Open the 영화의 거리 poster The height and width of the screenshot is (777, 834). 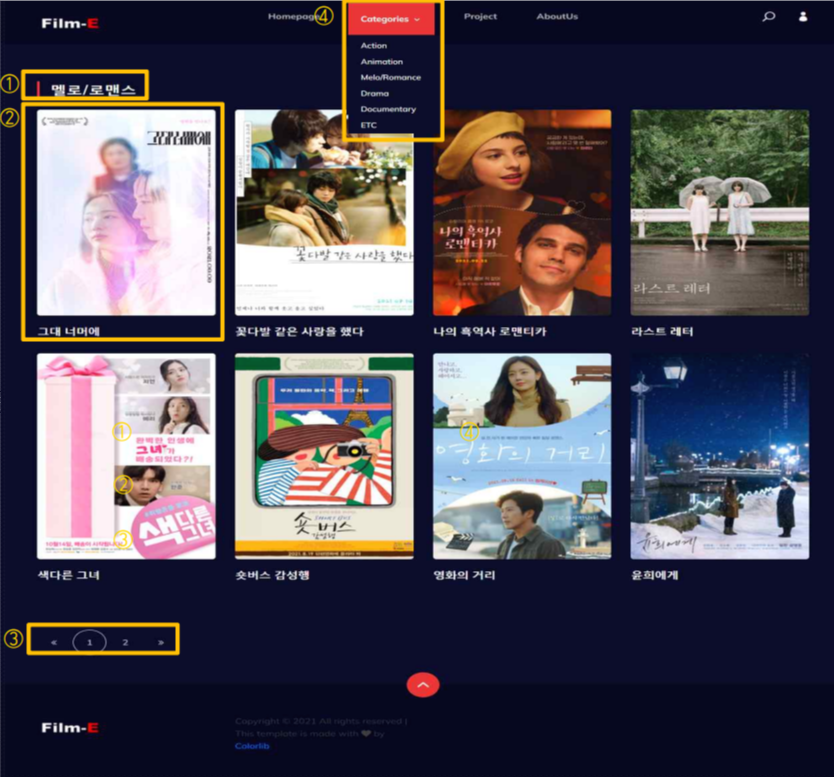pyautogui.click(x=522, y=456)
